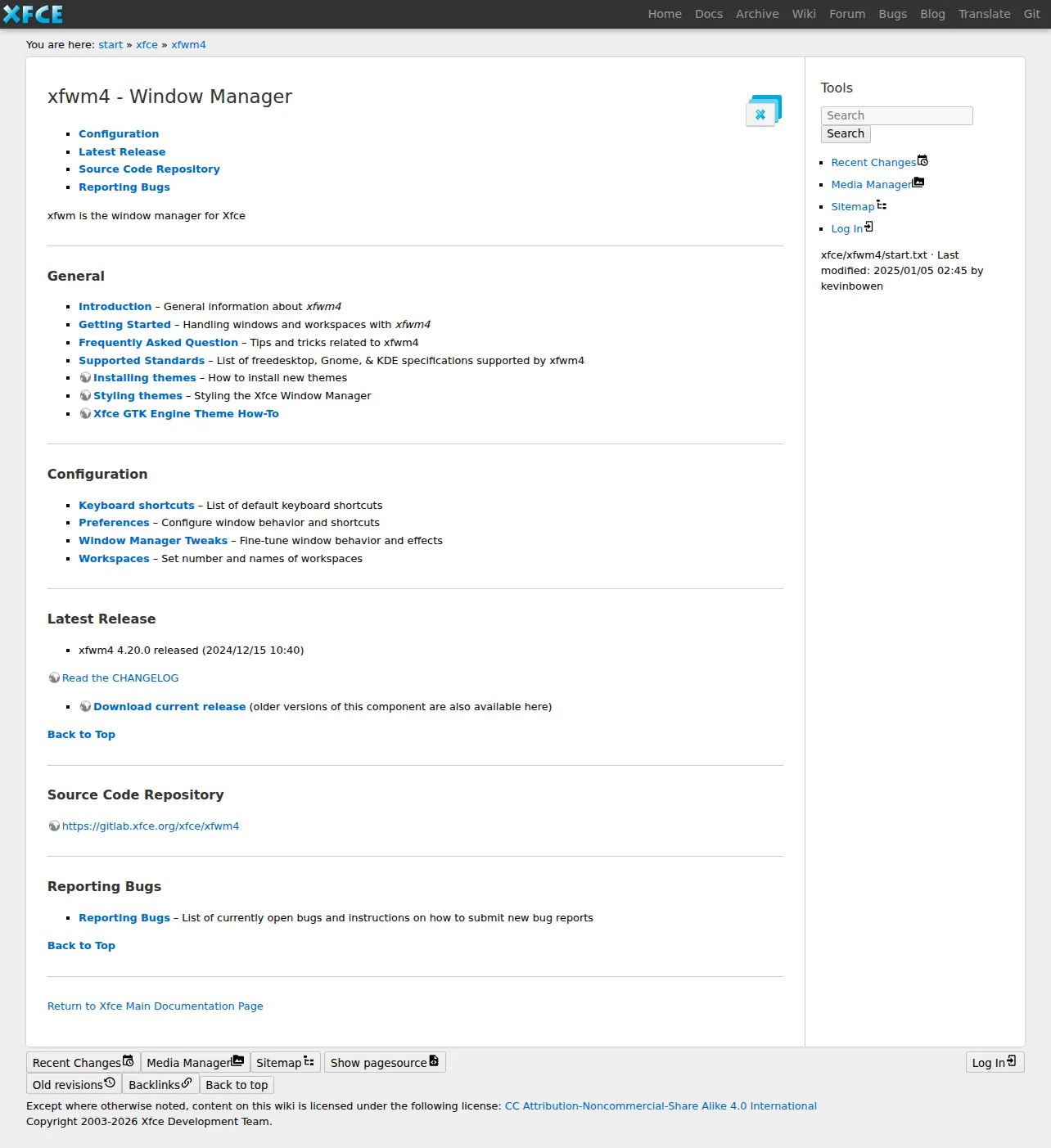
Task: Open the Forum navigation item
Action: [x=847, y=14]
